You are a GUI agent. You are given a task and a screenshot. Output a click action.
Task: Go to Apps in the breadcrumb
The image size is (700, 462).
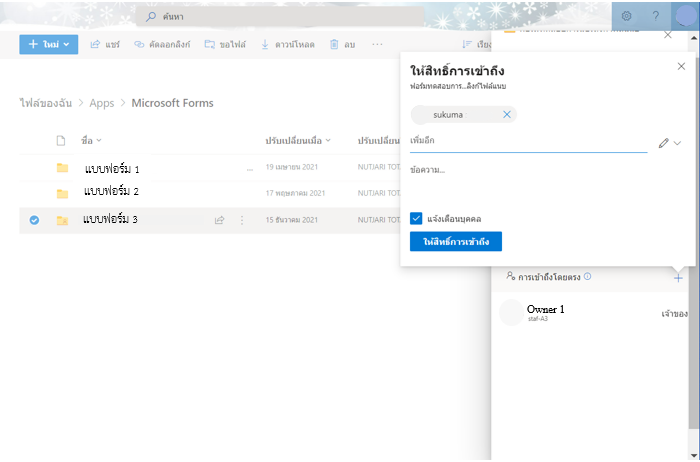(x=101, y=103)
